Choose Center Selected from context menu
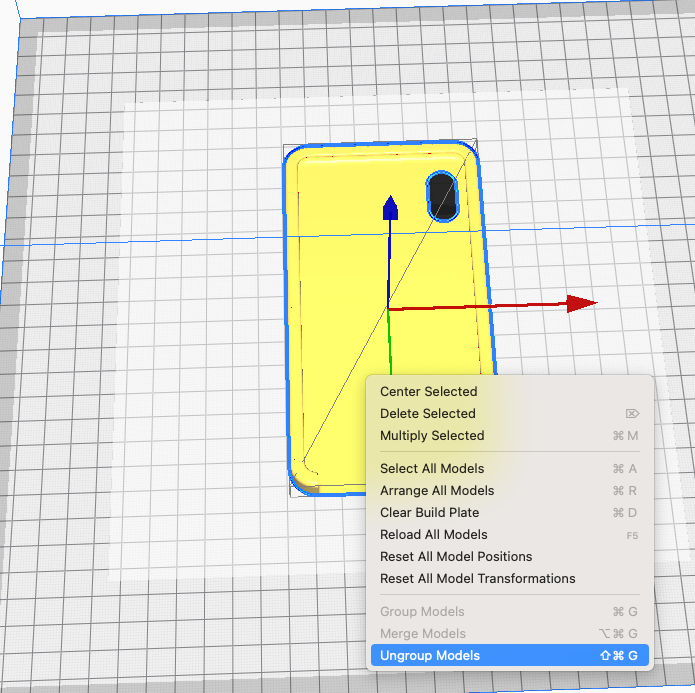 click(x=510, y=392)
